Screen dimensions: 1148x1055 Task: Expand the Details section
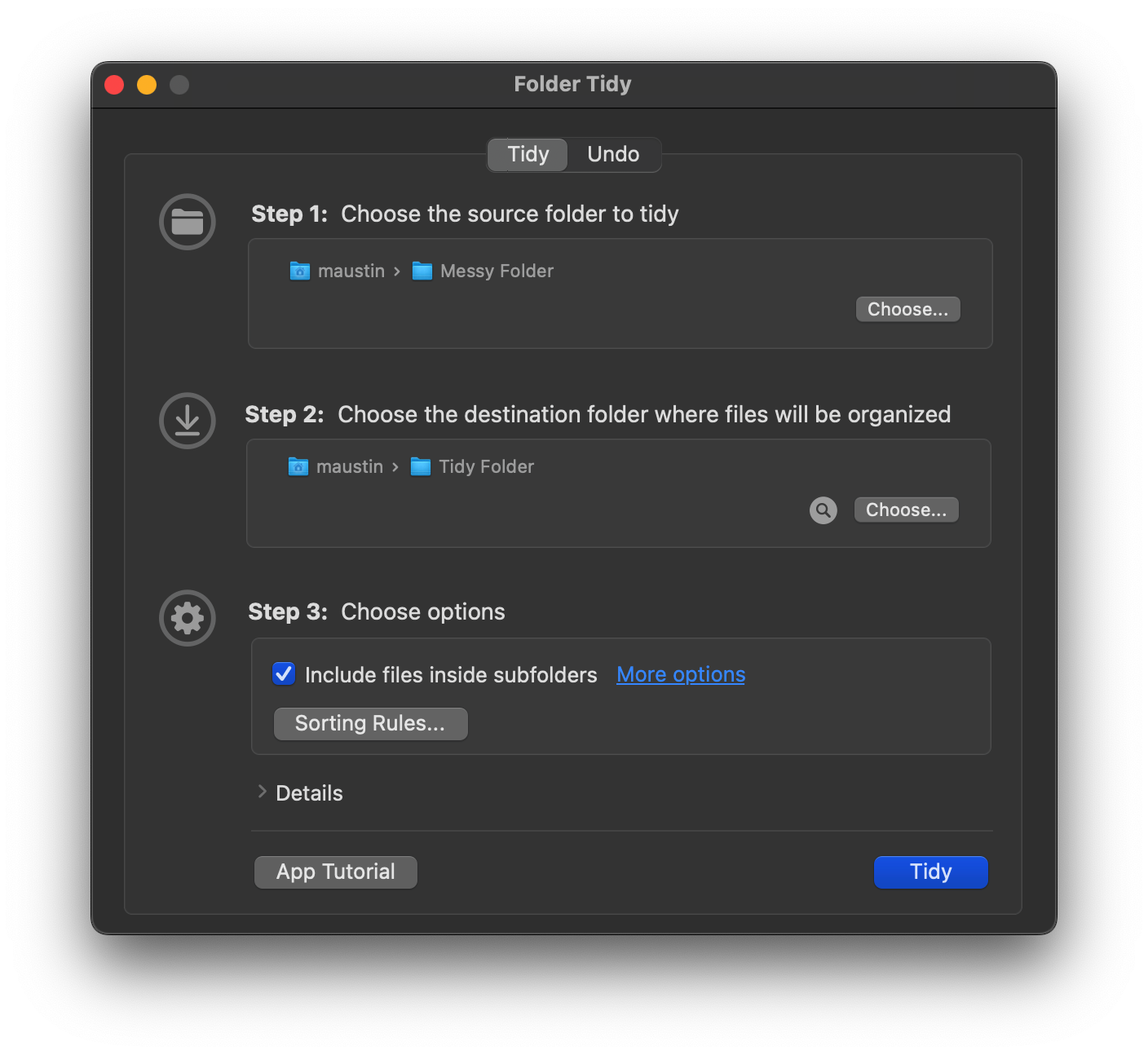[263, 792]
